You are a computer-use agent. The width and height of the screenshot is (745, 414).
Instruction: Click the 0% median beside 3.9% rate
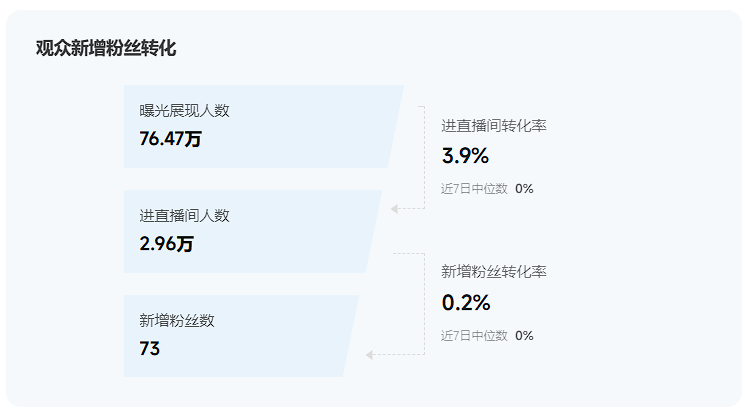(x=524, y=189)
